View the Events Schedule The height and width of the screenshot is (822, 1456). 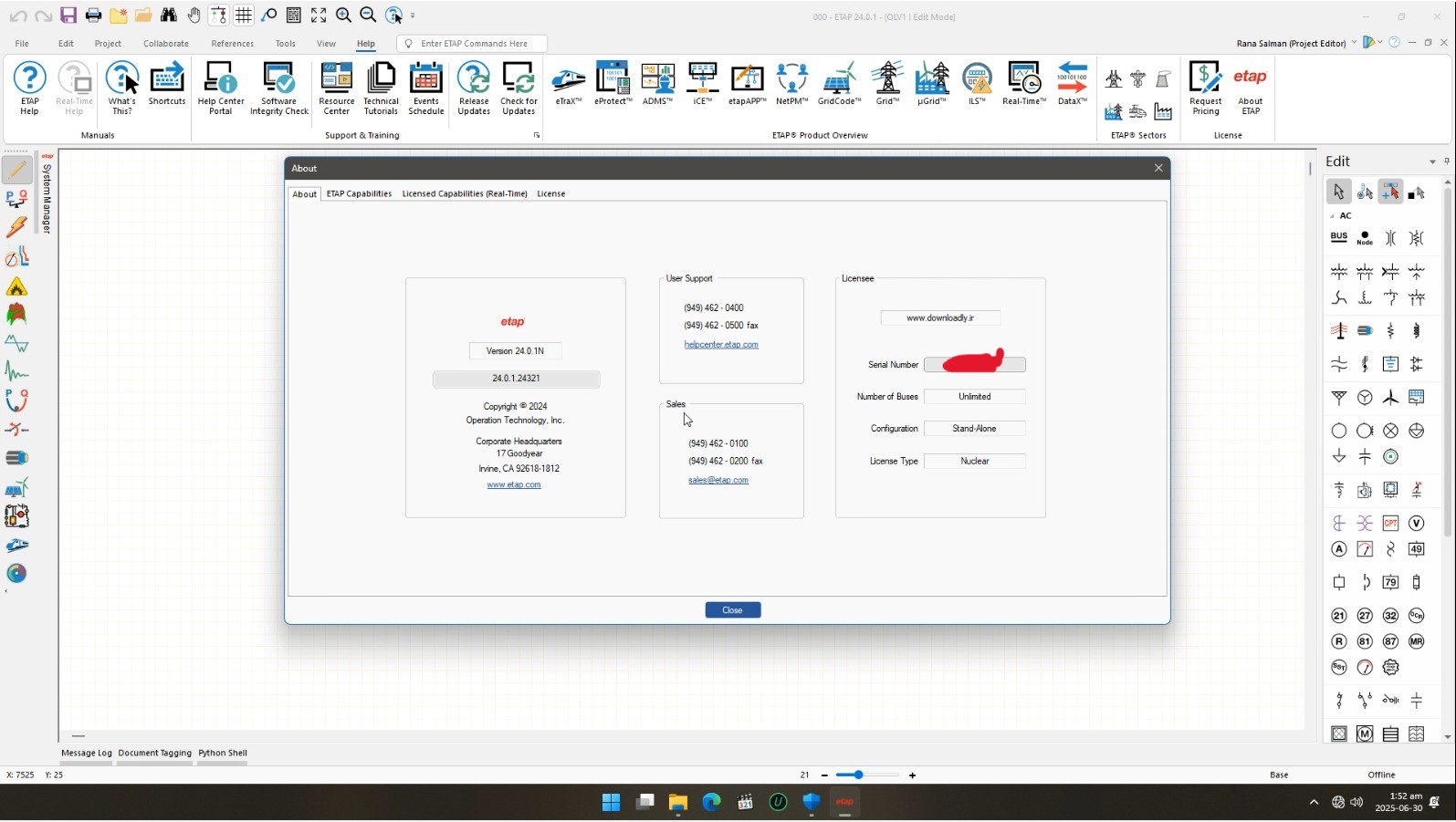point(425,88)
